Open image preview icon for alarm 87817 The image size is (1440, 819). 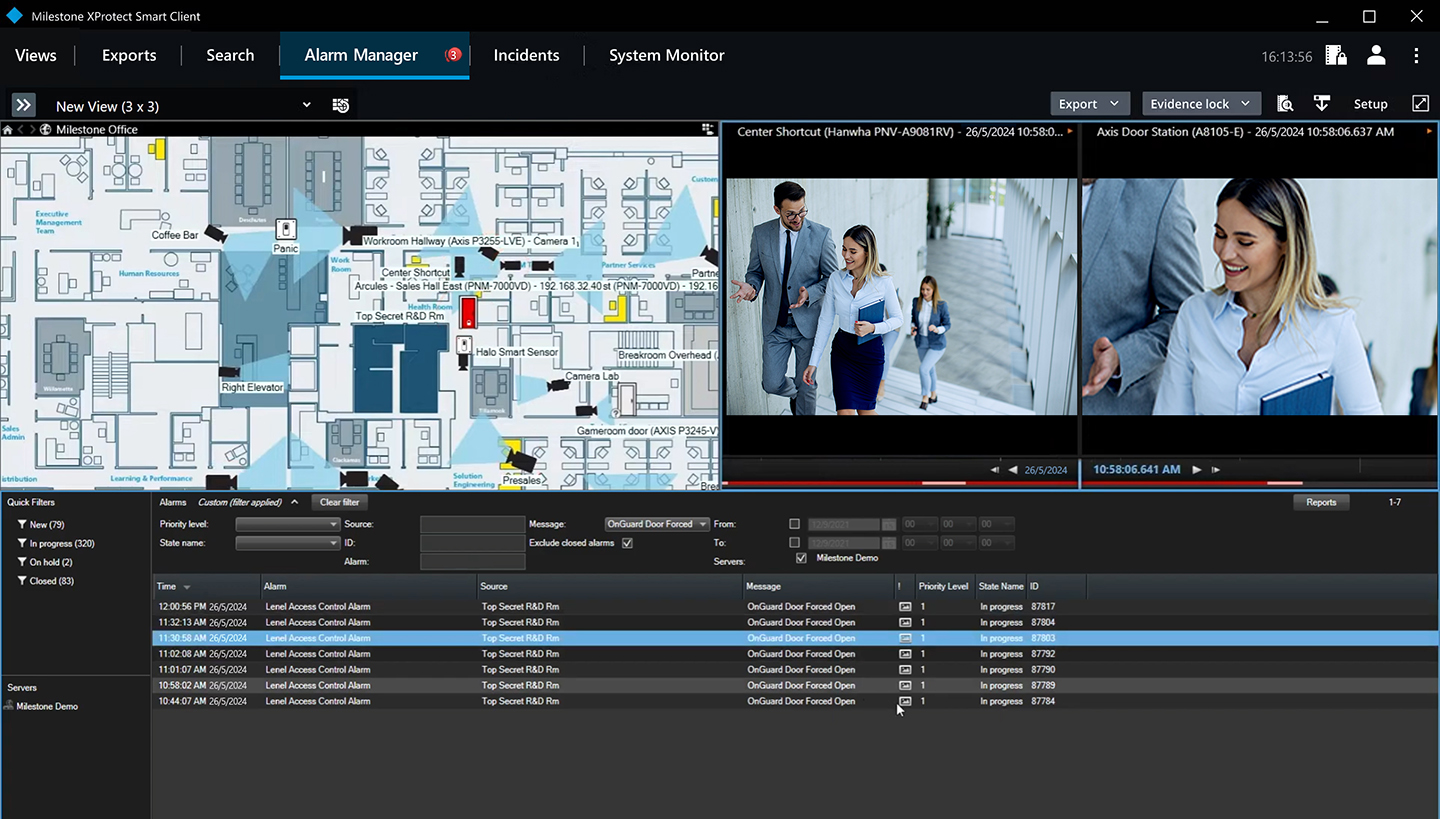(x=905, y=607)
